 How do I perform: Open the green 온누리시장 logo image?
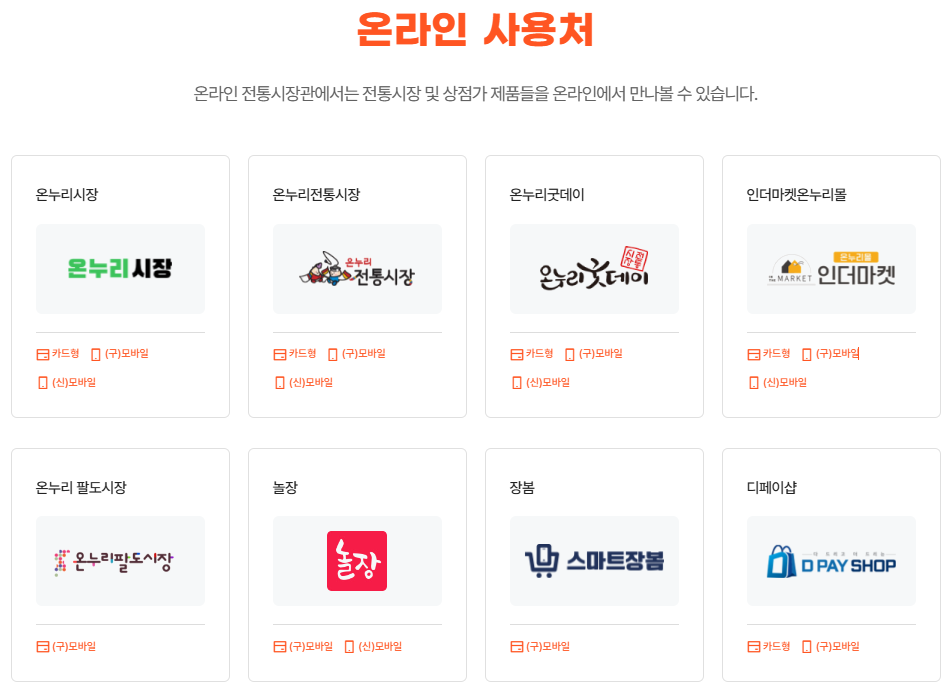tap(120, 269)
